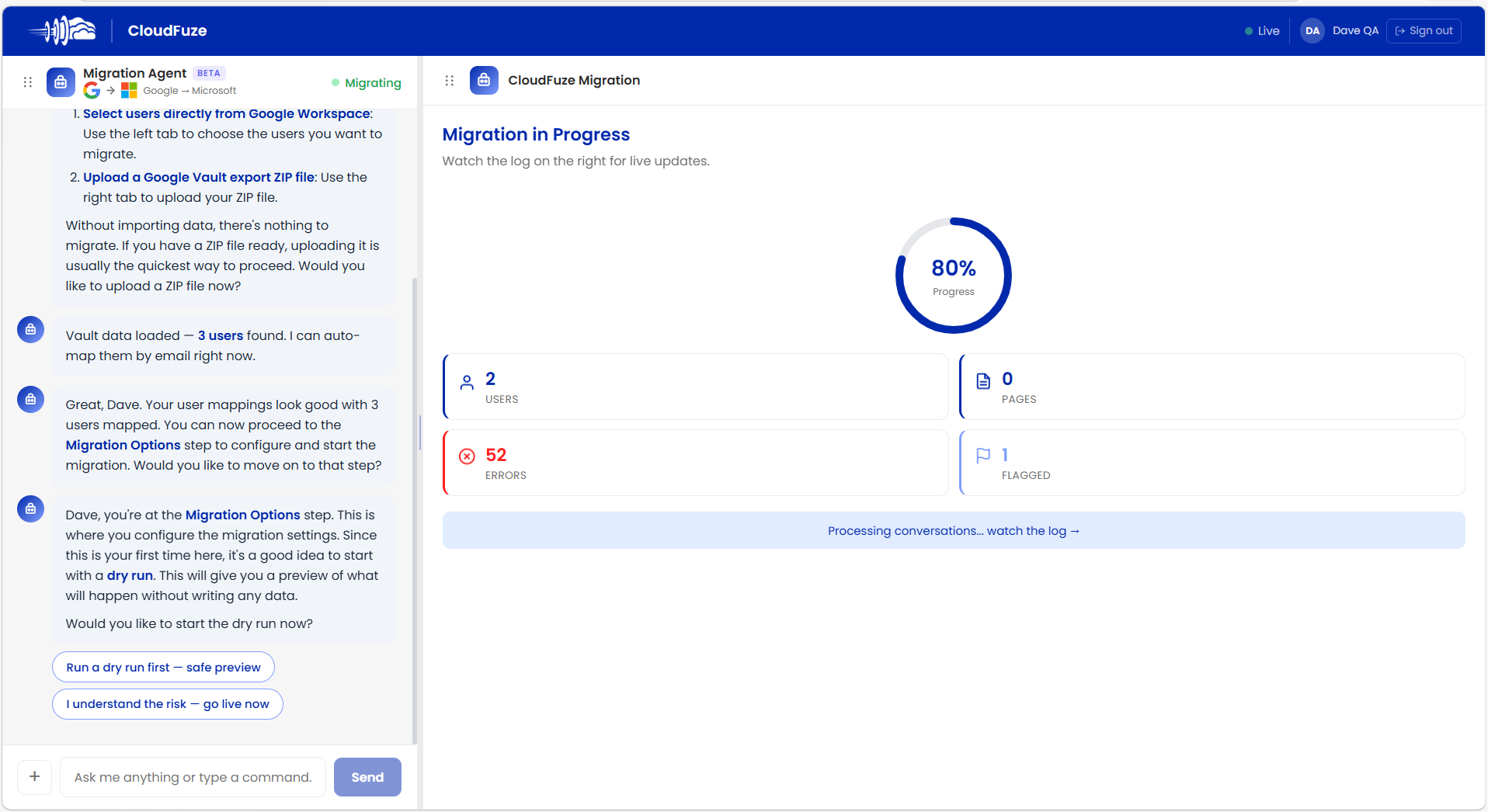Click the plus attachment button
Viewport: 1488px width, 812px height.
(35, 776)
